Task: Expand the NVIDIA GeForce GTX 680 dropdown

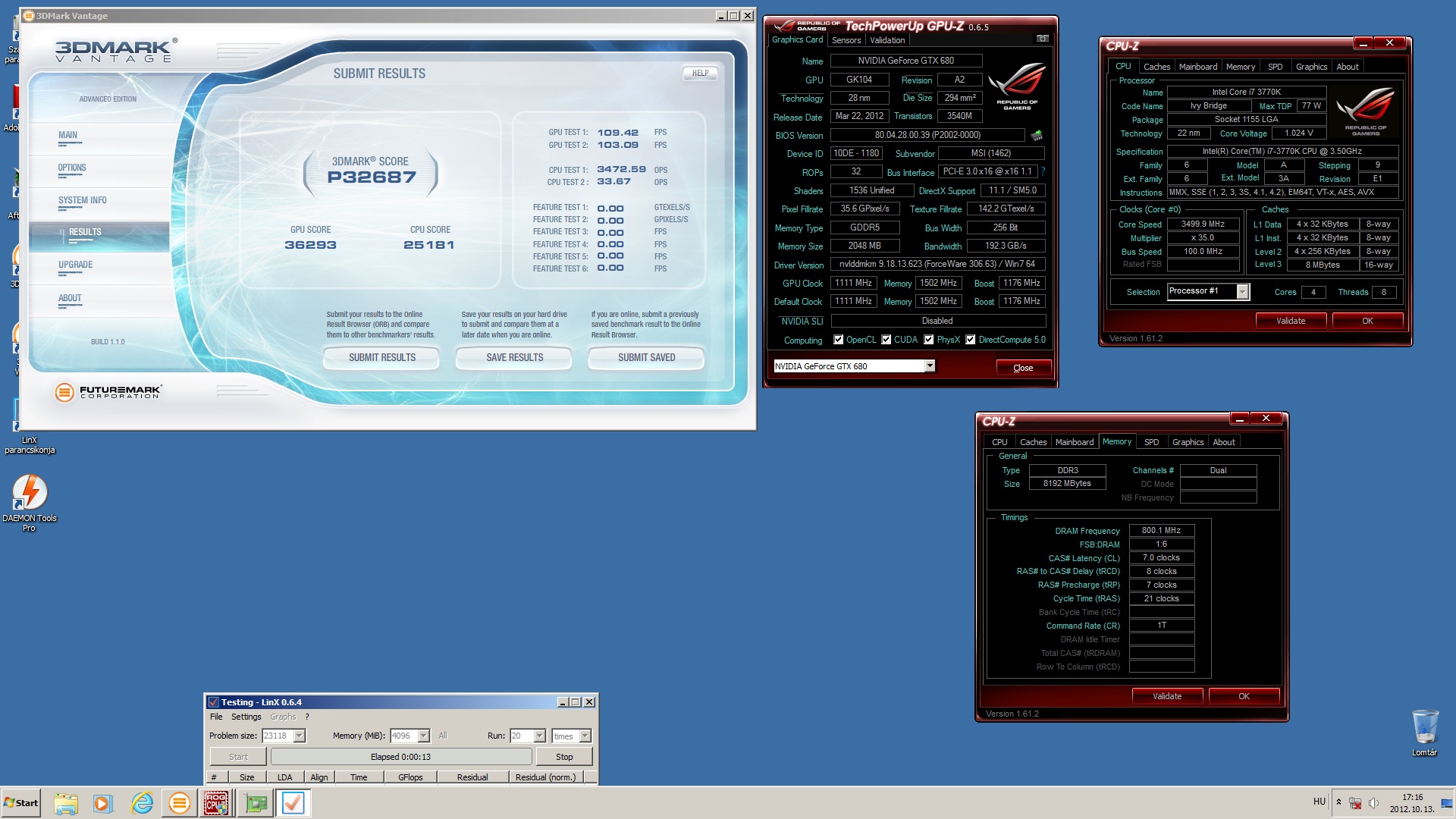Action: pos(930,366)
